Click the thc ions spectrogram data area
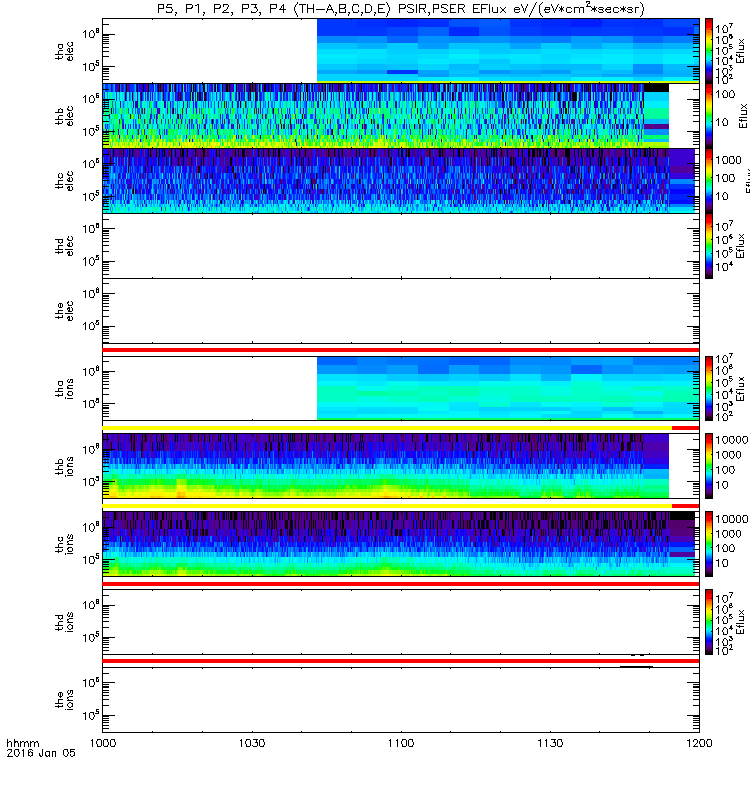The image size is (750, 800). point(399,544)
